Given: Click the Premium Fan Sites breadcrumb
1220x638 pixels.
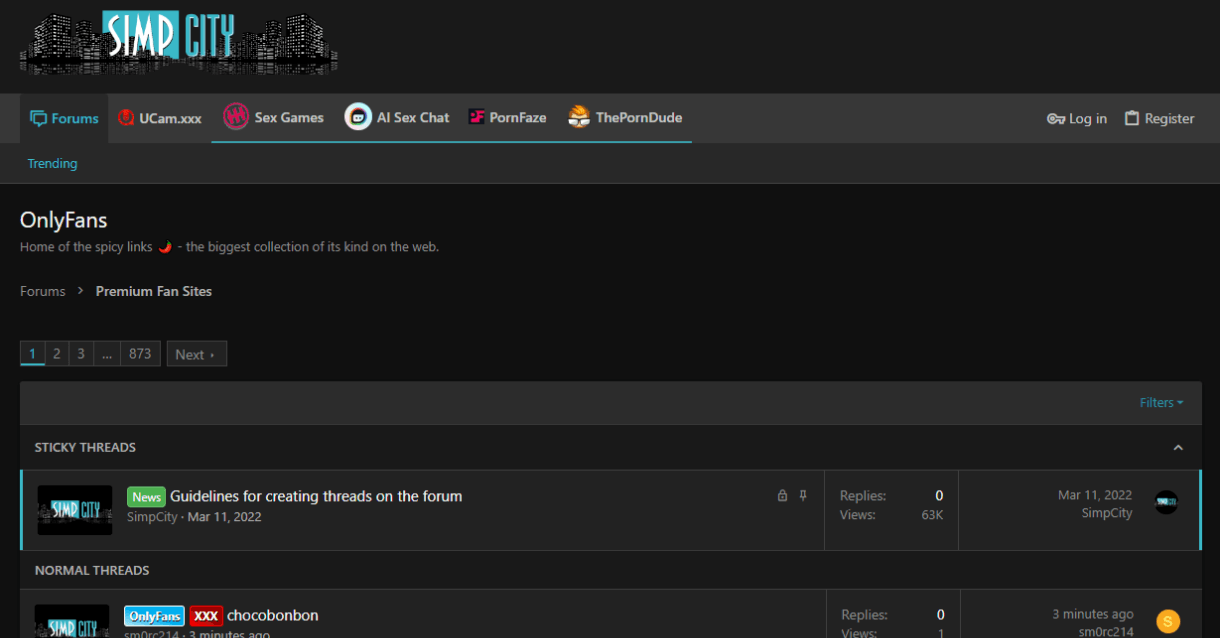Looking at the screenshot, I should (x=154, y=291).
